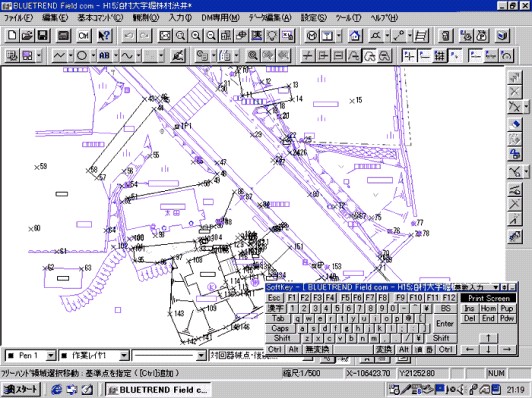Open the Pen 1 dropdown
The width and height of the screenshot is (532, 398).
coord(51,356)
